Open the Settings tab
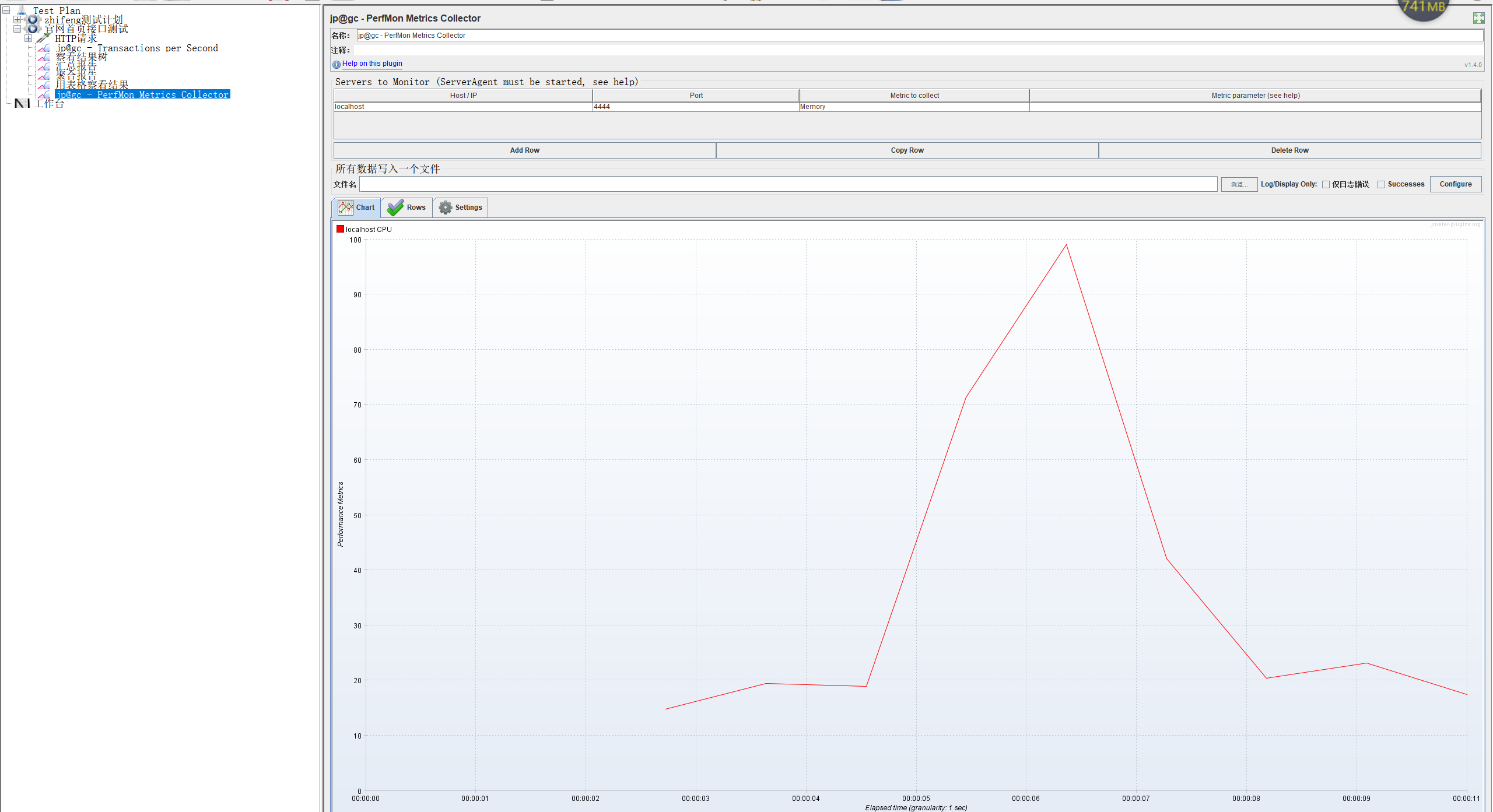 tap(461, 208)
